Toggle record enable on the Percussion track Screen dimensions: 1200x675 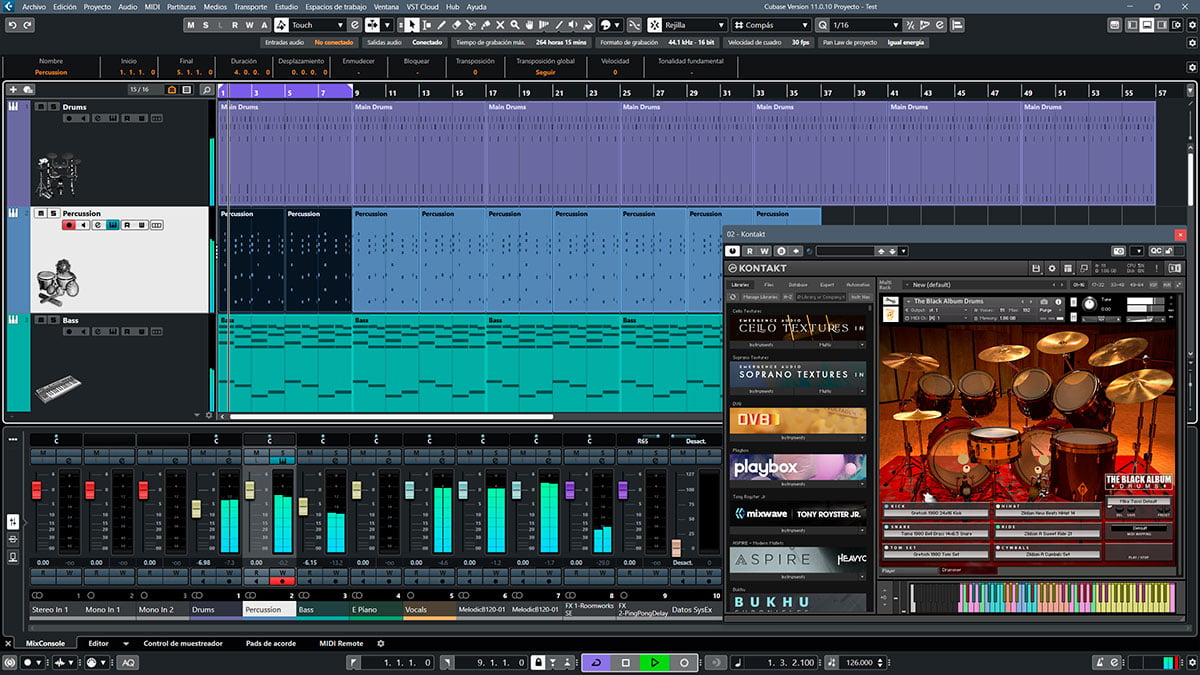69,225
